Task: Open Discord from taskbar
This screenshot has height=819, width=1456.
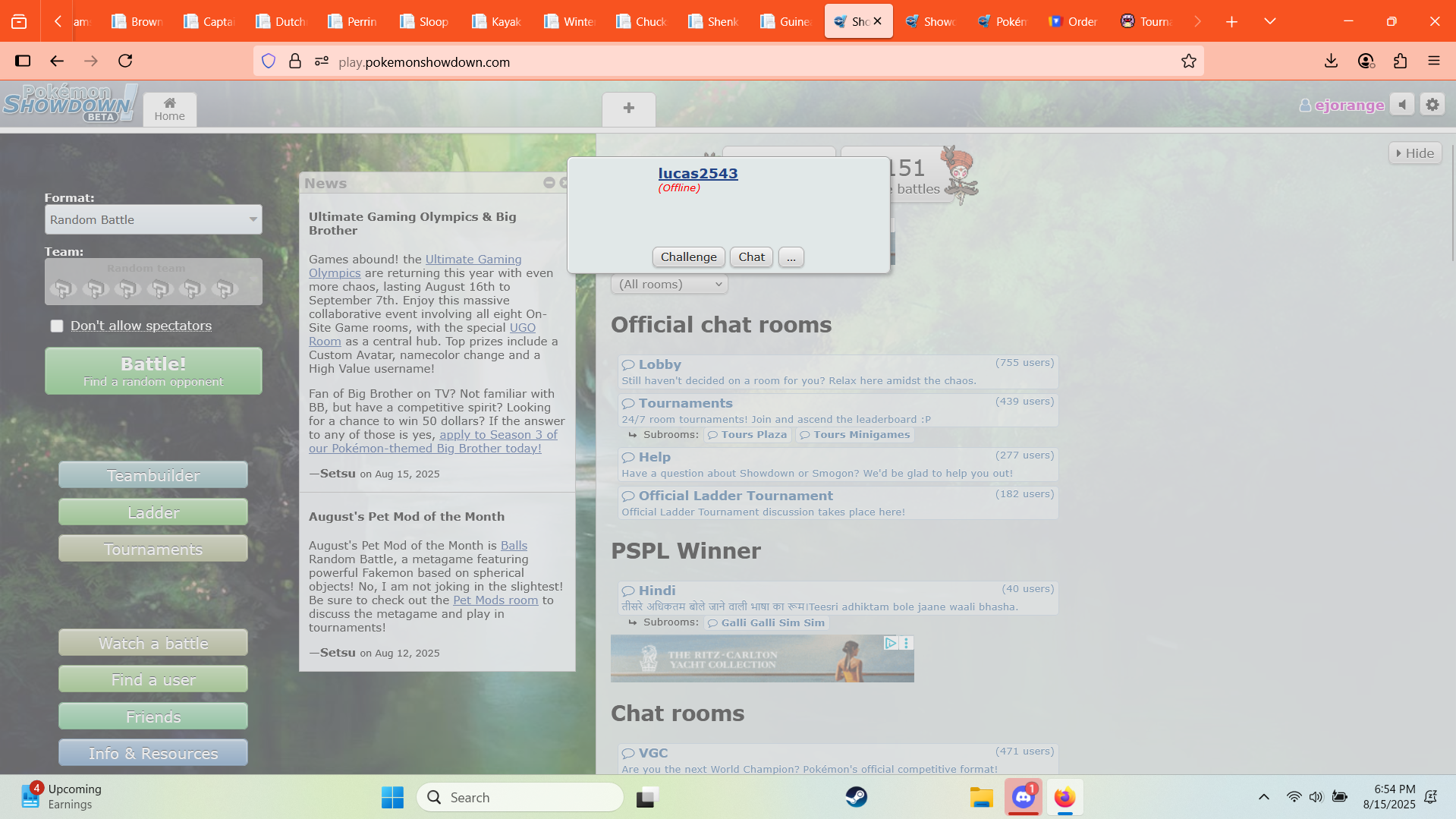Action: (1024, 797)
